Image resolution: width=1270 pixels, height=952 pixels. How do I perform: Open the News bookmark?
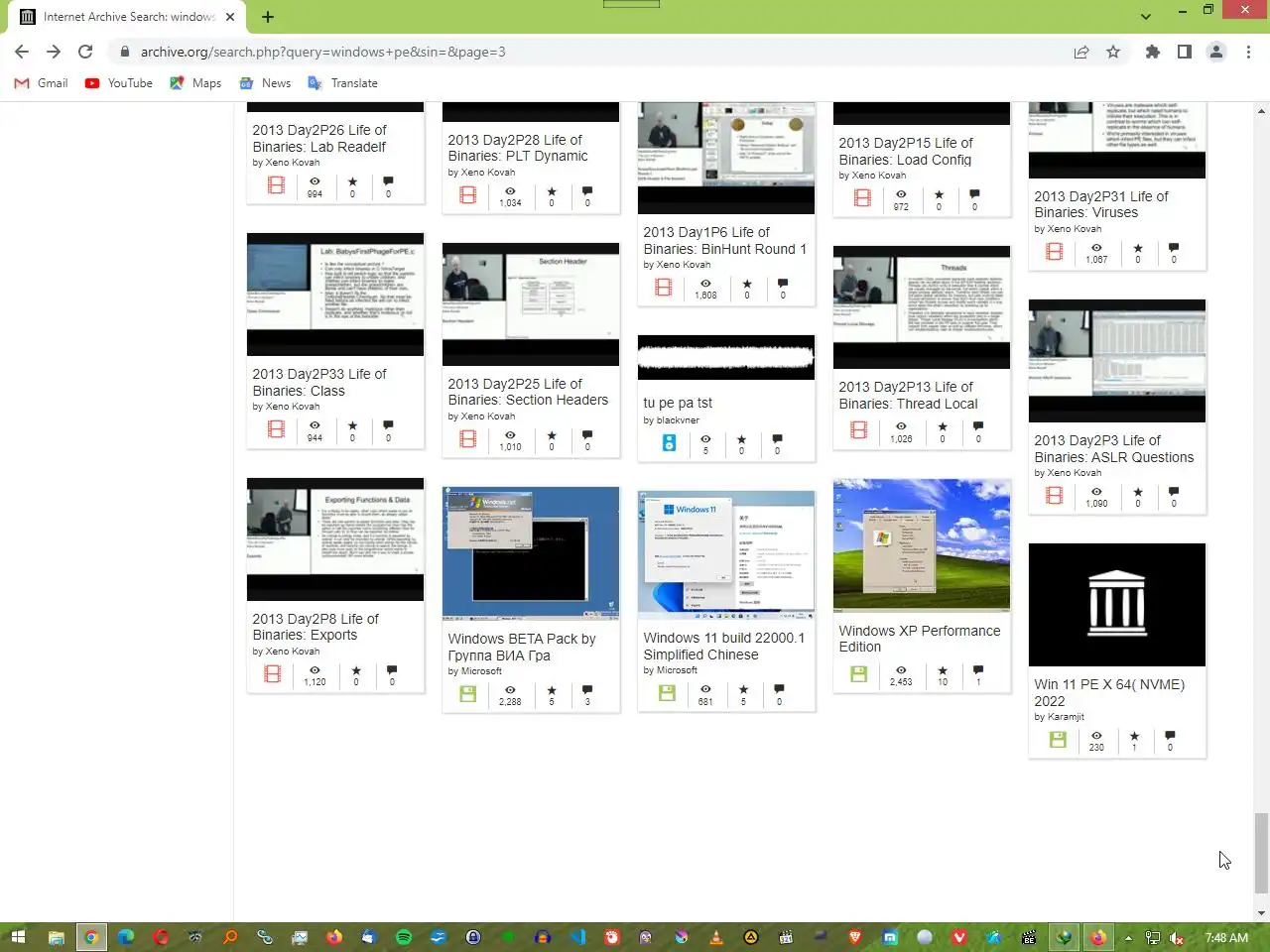pos(265,83)
